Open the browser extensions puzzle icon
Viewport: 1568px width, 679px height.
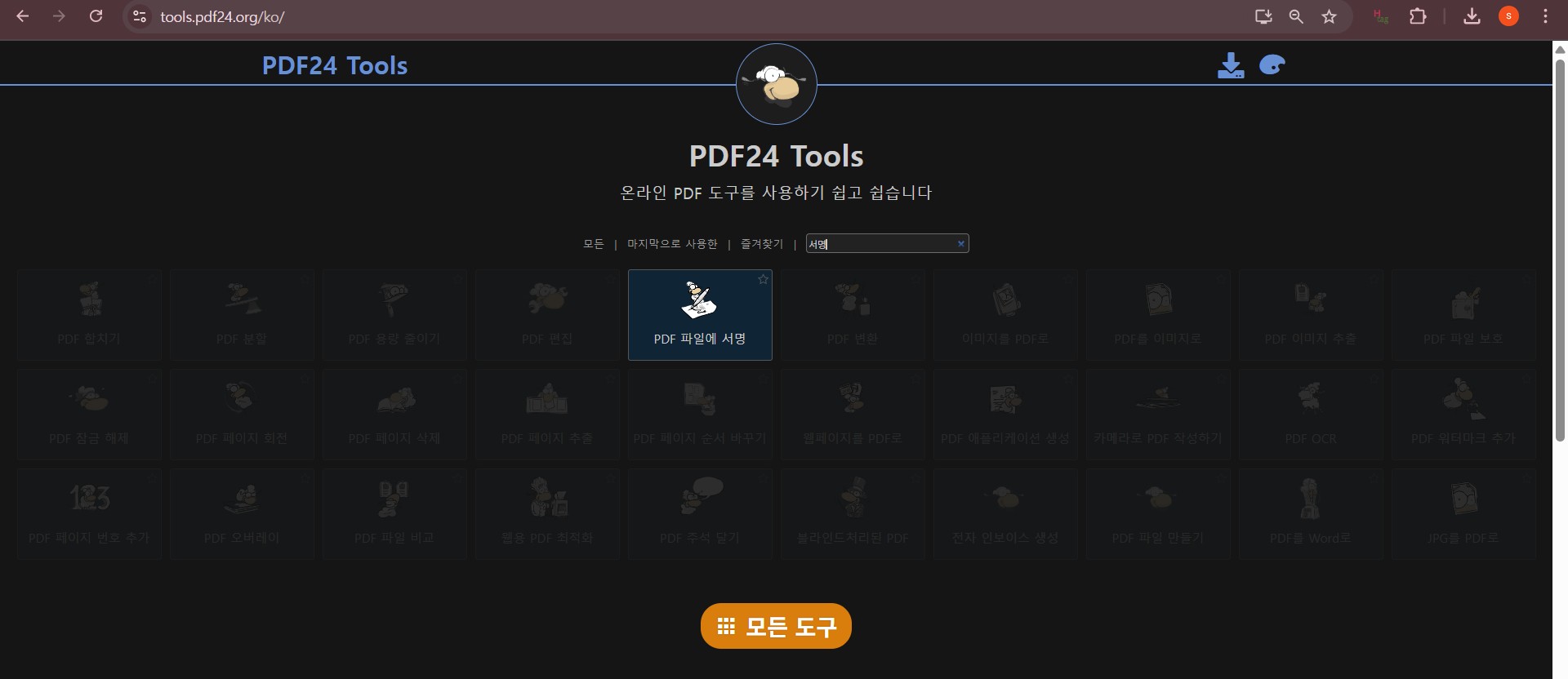pyautogui.click(x=1419, y=16)
